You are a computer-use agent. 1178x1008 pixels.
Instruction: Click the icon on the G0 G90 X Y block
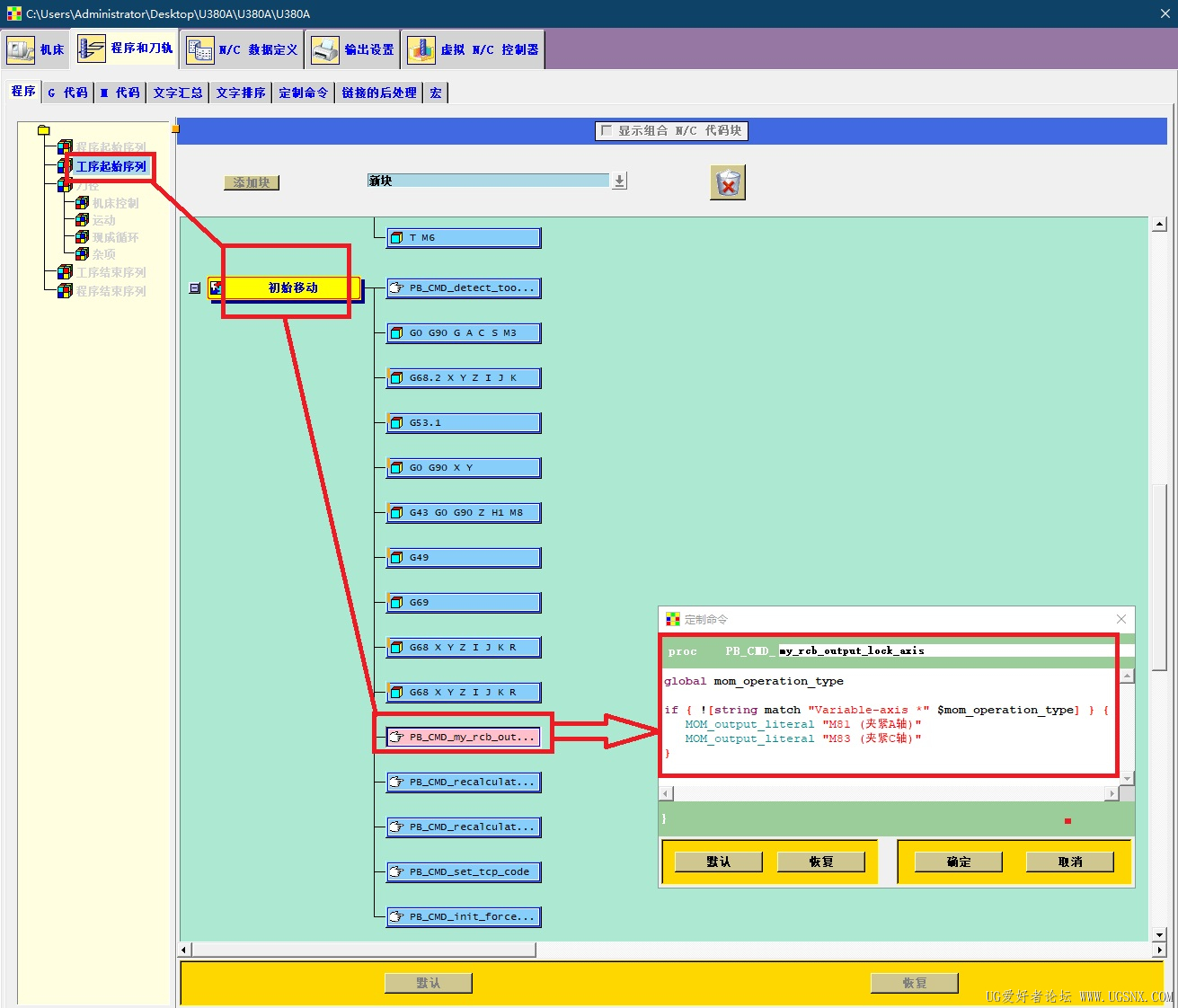[x=396, y=468]
